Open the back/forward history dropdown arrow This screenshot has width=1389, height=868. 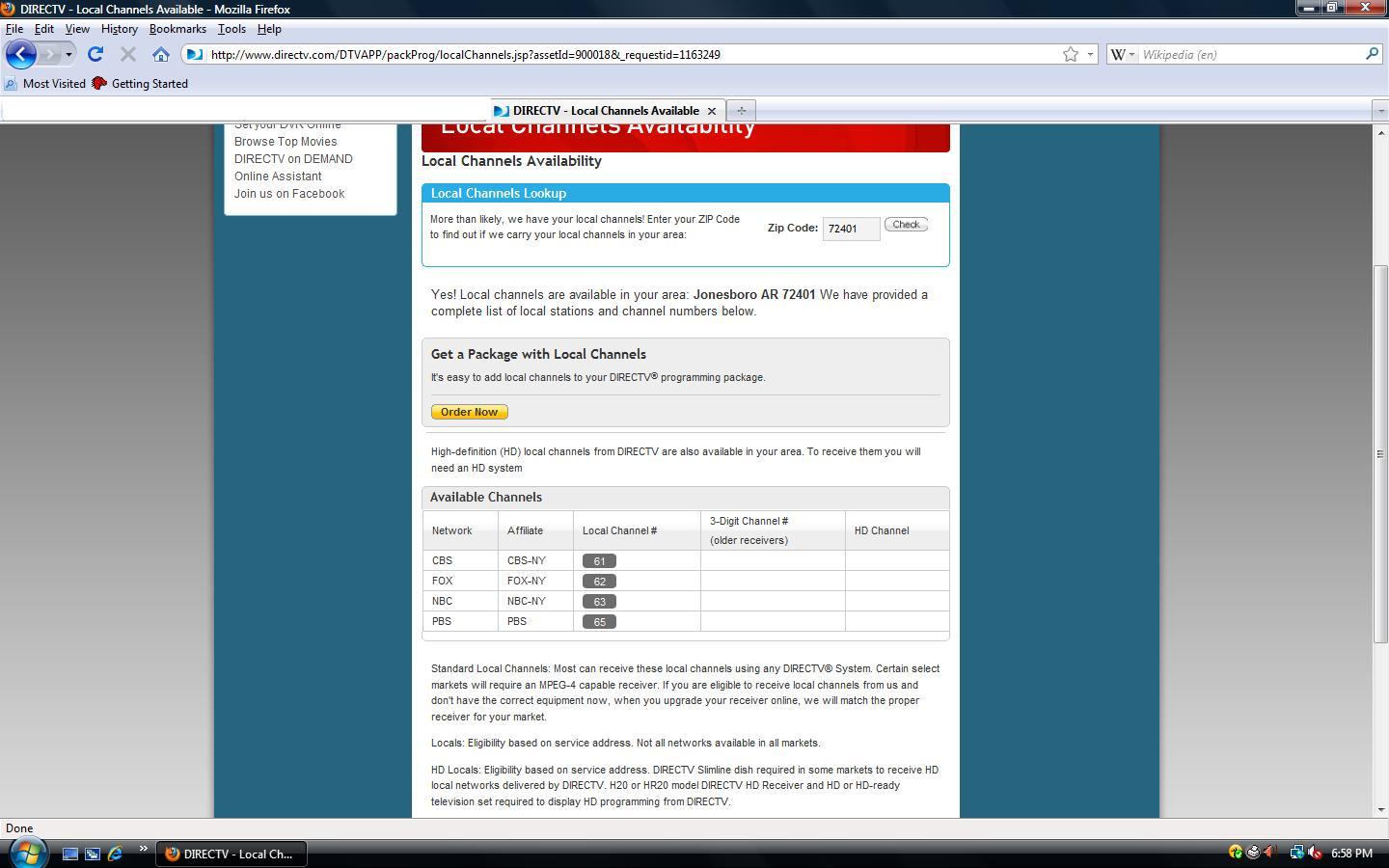coord(68,55)
